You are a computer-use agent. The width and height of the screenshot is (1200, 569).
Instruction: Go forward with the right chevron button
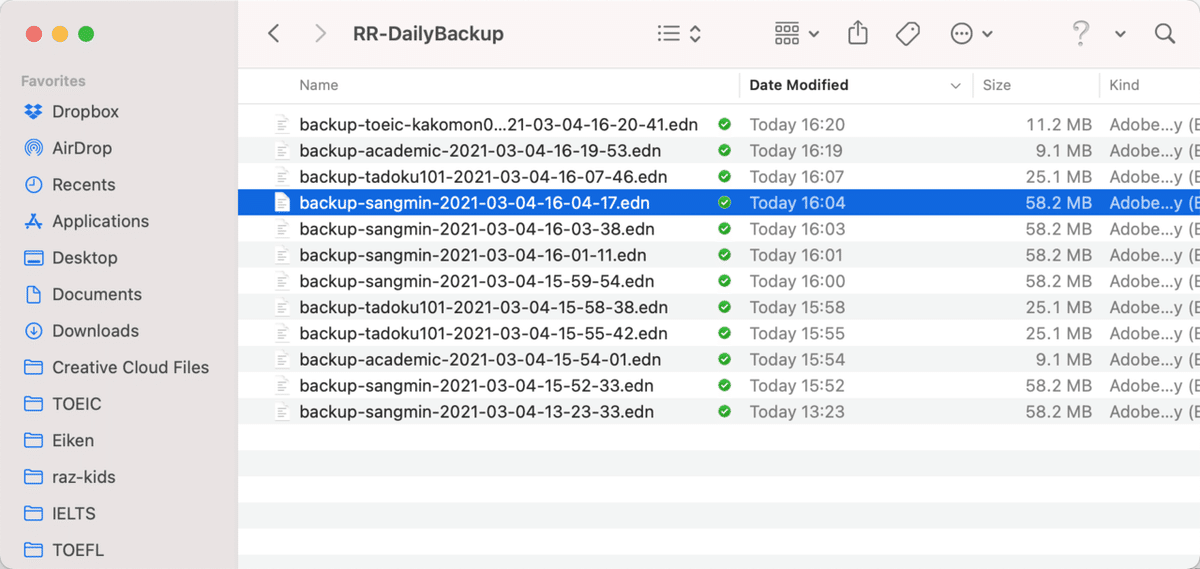[320, 34]
